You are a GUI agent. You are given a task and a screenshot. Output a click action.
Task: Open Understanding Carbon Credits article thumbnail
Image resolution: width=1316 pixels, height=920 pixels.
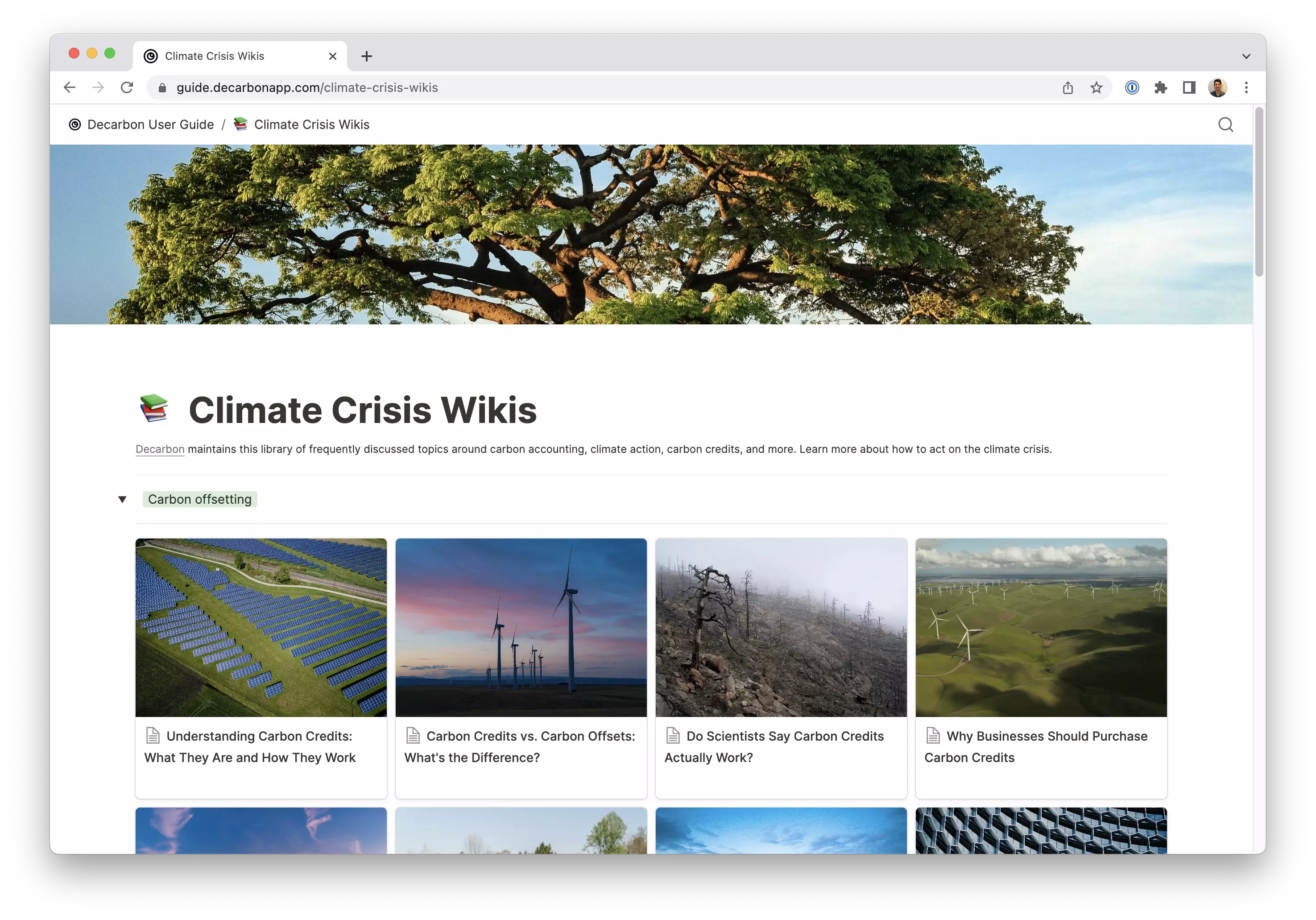[261, 627]
